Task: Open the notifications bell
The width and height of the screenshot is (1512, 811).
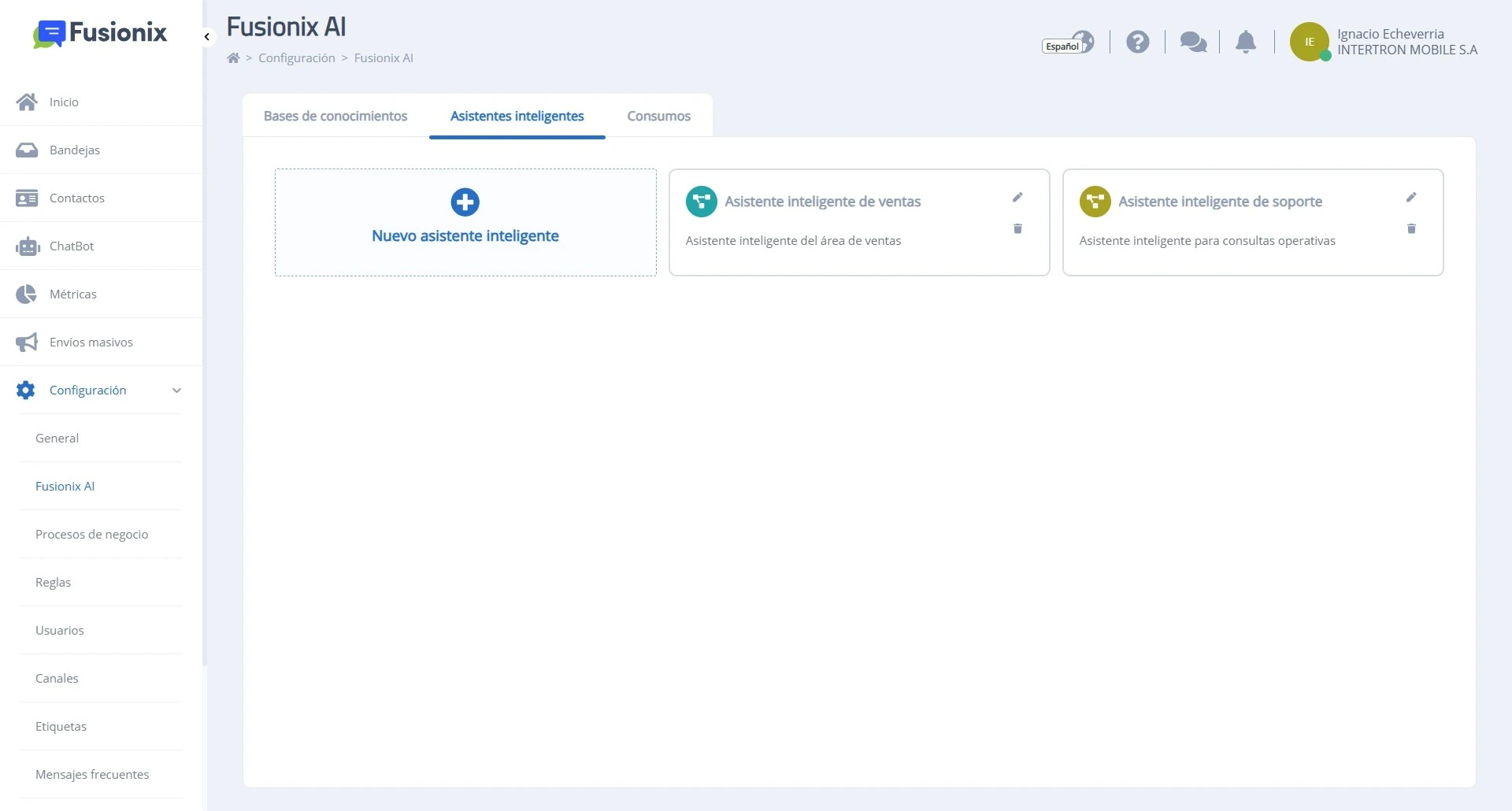Action: click(x=1246, y=42)
